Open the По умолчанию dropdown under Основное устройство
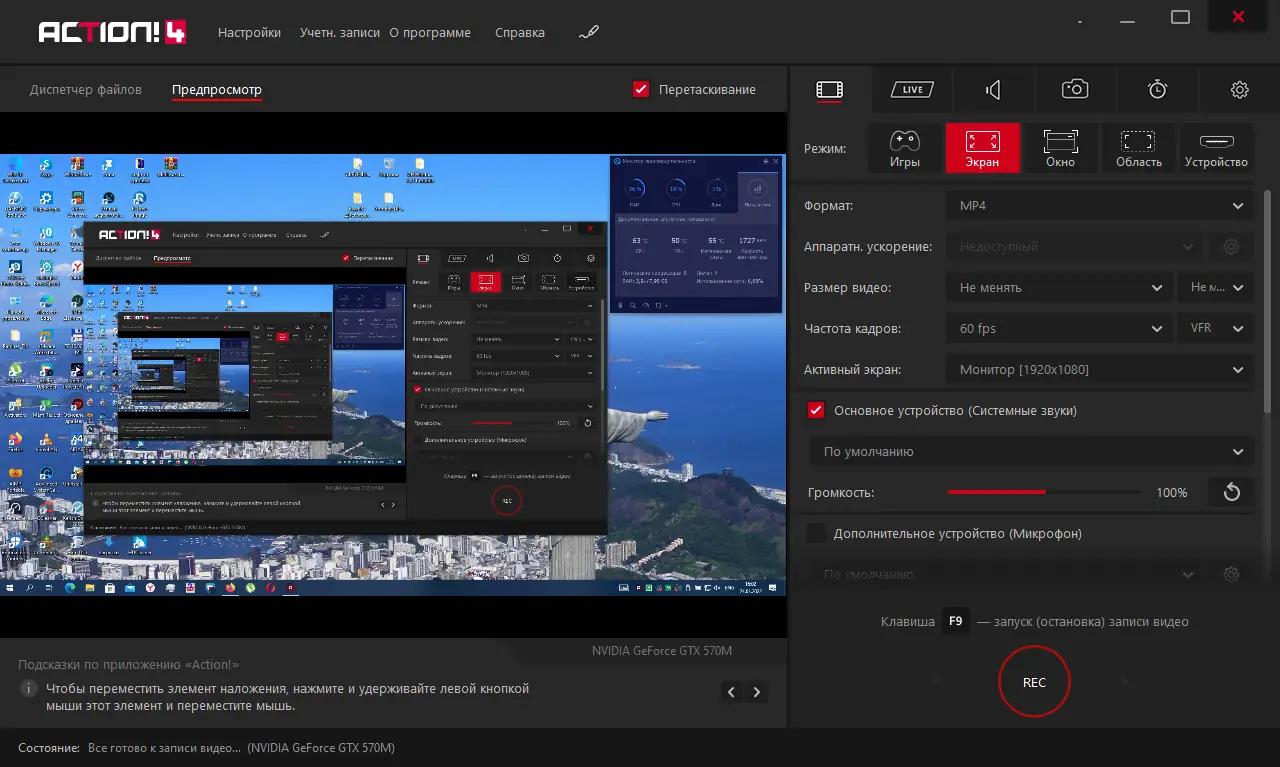Viewport: 1280px width, 767px height. [x=1031, y=452]
